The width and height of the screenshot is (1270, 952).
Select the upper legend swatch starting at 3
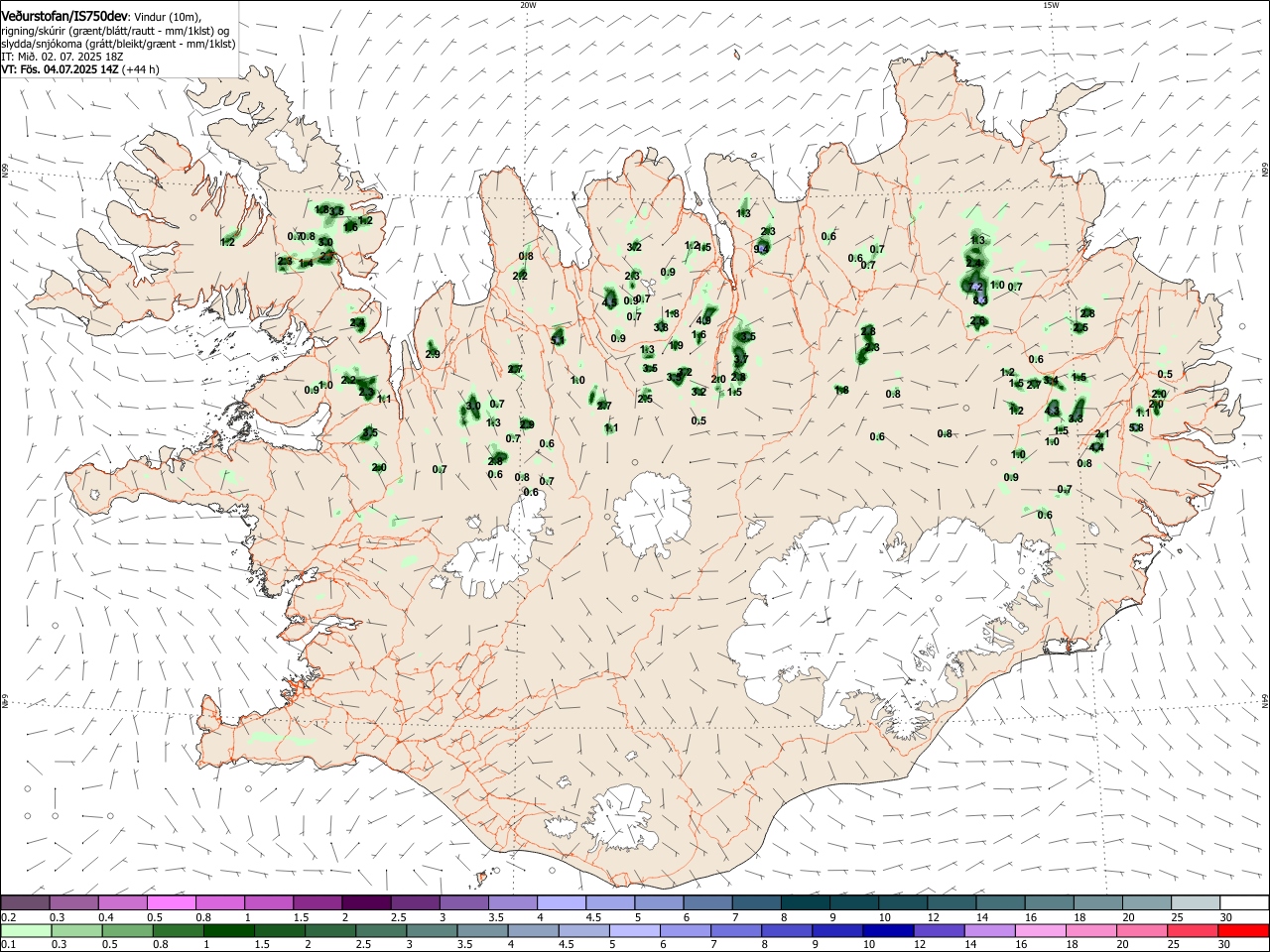463,902
